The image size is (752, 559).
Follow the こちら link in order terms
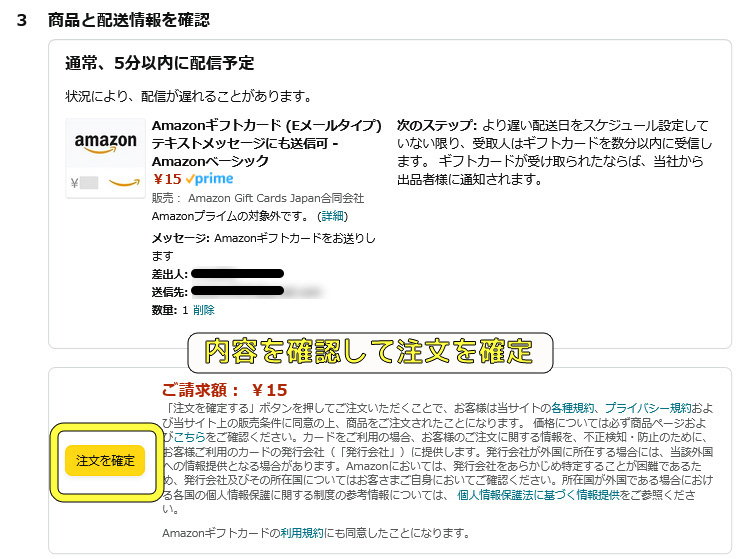(189, 437)
